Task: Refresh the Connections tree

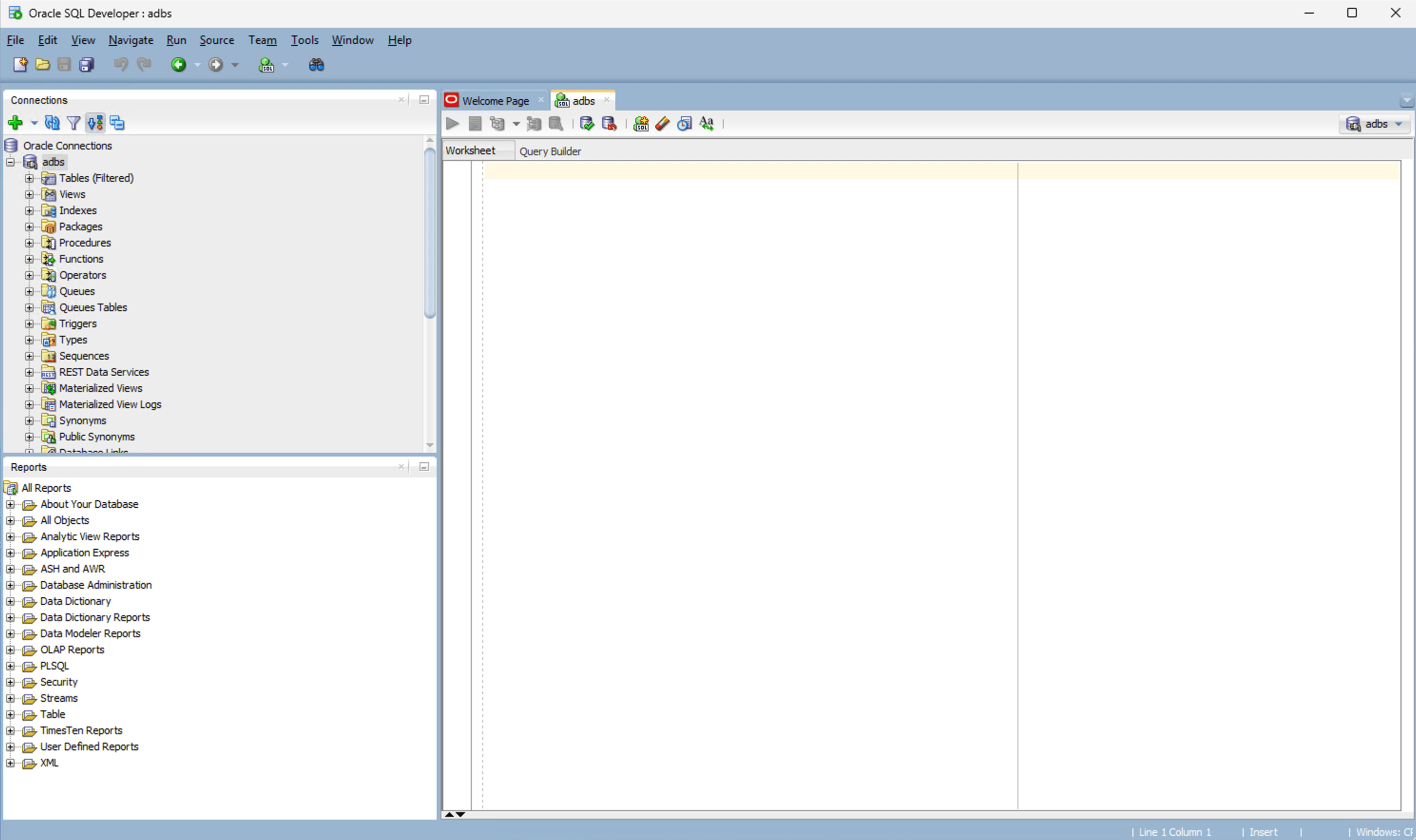Action: tap(52, 123)
